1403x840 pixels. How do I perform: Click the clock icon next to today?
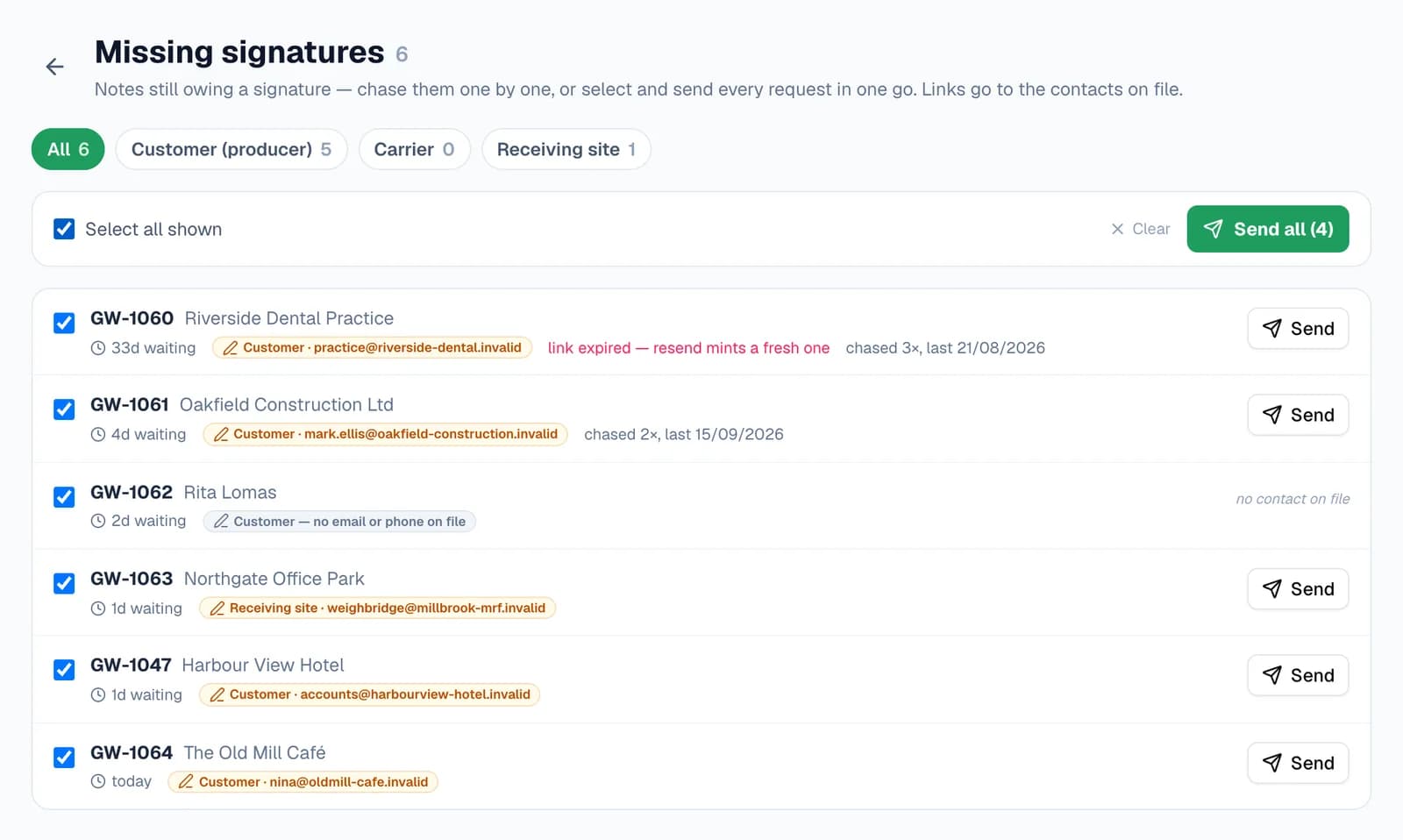[x=98, y=781]
